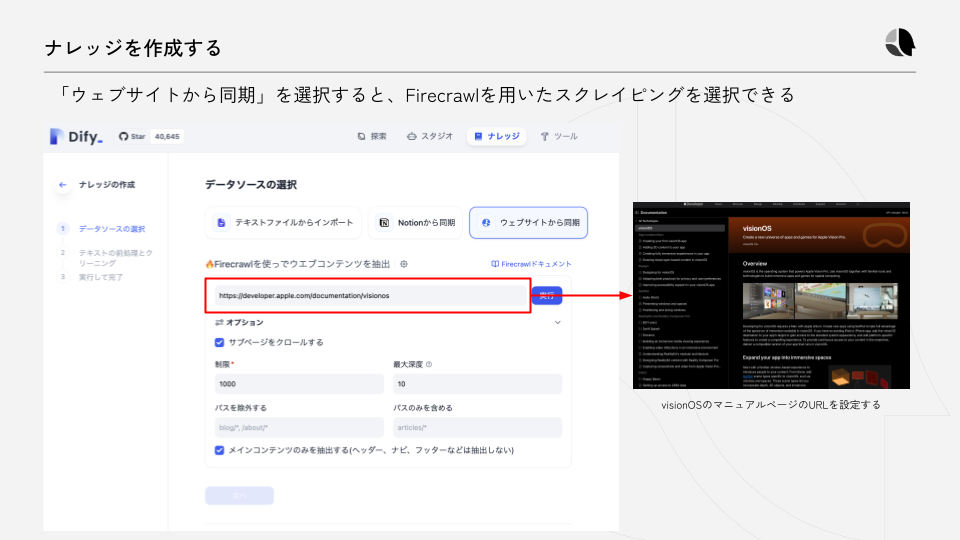960x540 pixels.
Task: Click the パスを除外する input field
Action: 299,427
